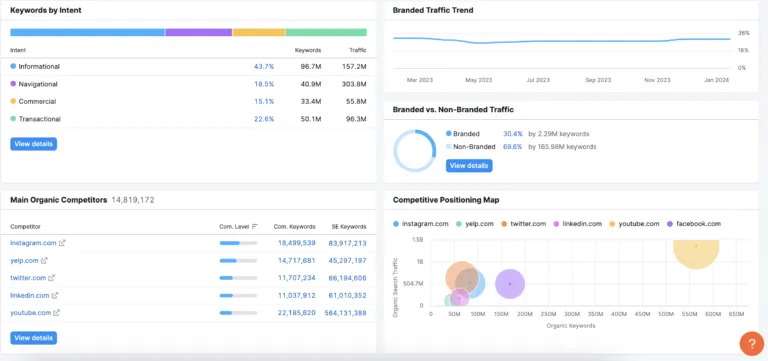This screenshot has height=361, width=768.
Task: Open twitter.com common keywords 11,707,234
Action: click(297, 278)
